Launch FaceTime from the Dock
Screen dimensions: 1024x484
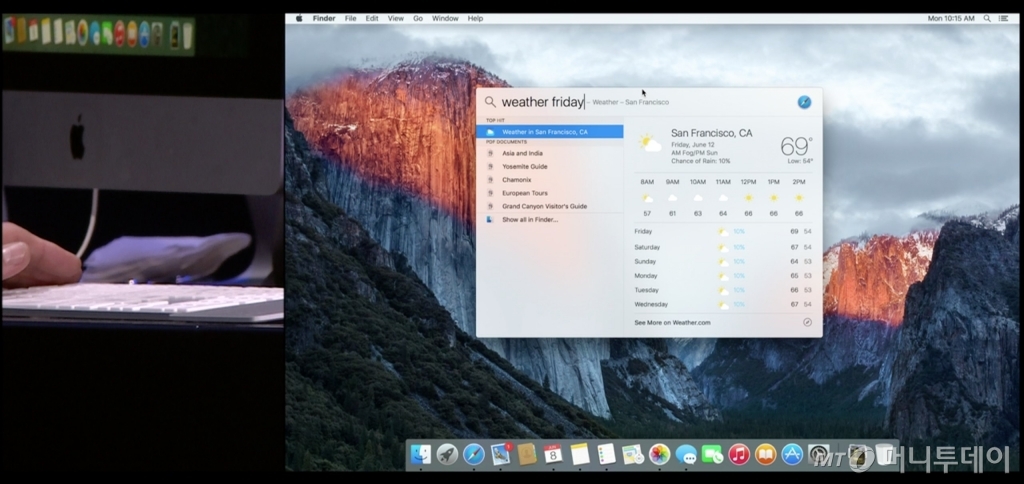pos(712,455)
